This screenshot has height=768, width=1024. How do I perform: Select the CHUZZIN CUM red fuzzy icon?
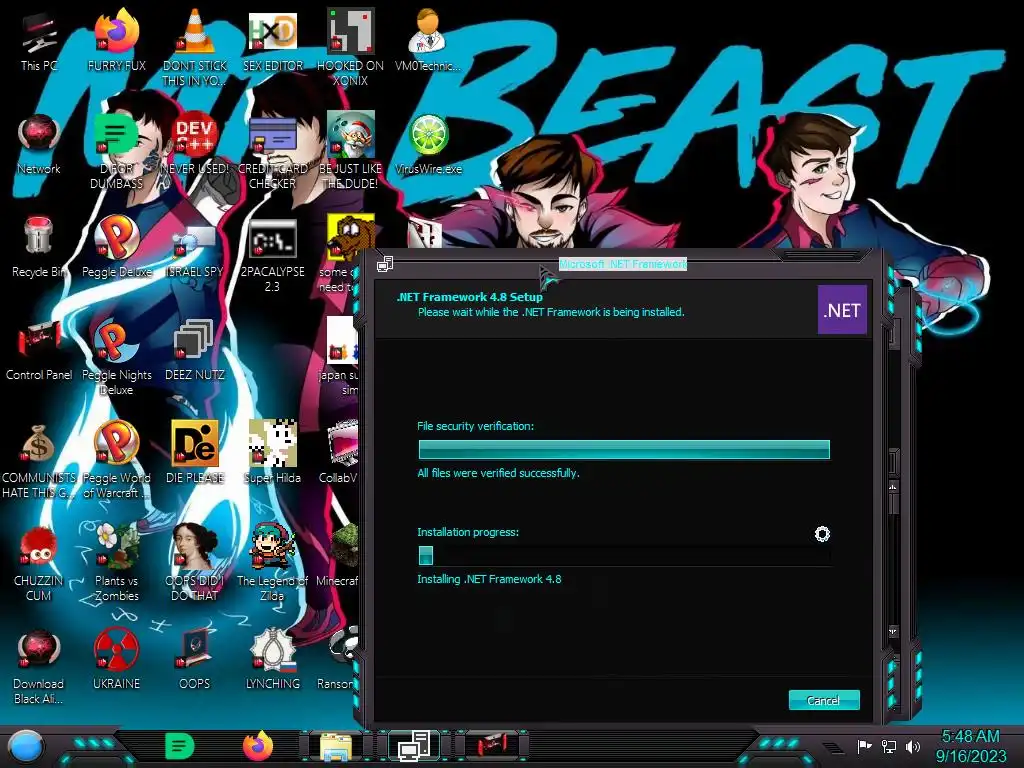(39, 546)
